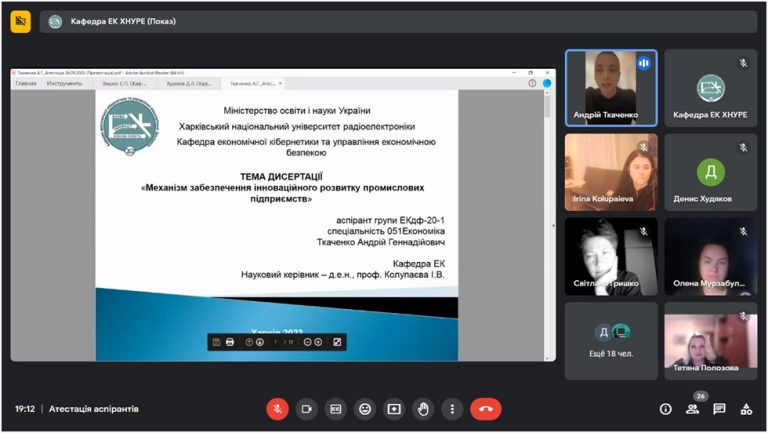This screenshot has width=768, height=433.
Task: Click the meeting name Атестація аспірантів
Action: 94,409
